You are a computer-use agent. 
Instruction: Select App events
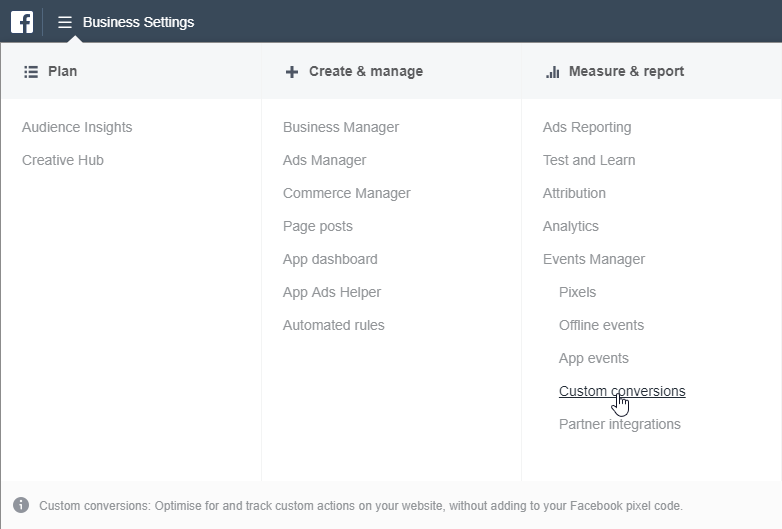coord(593,358)
